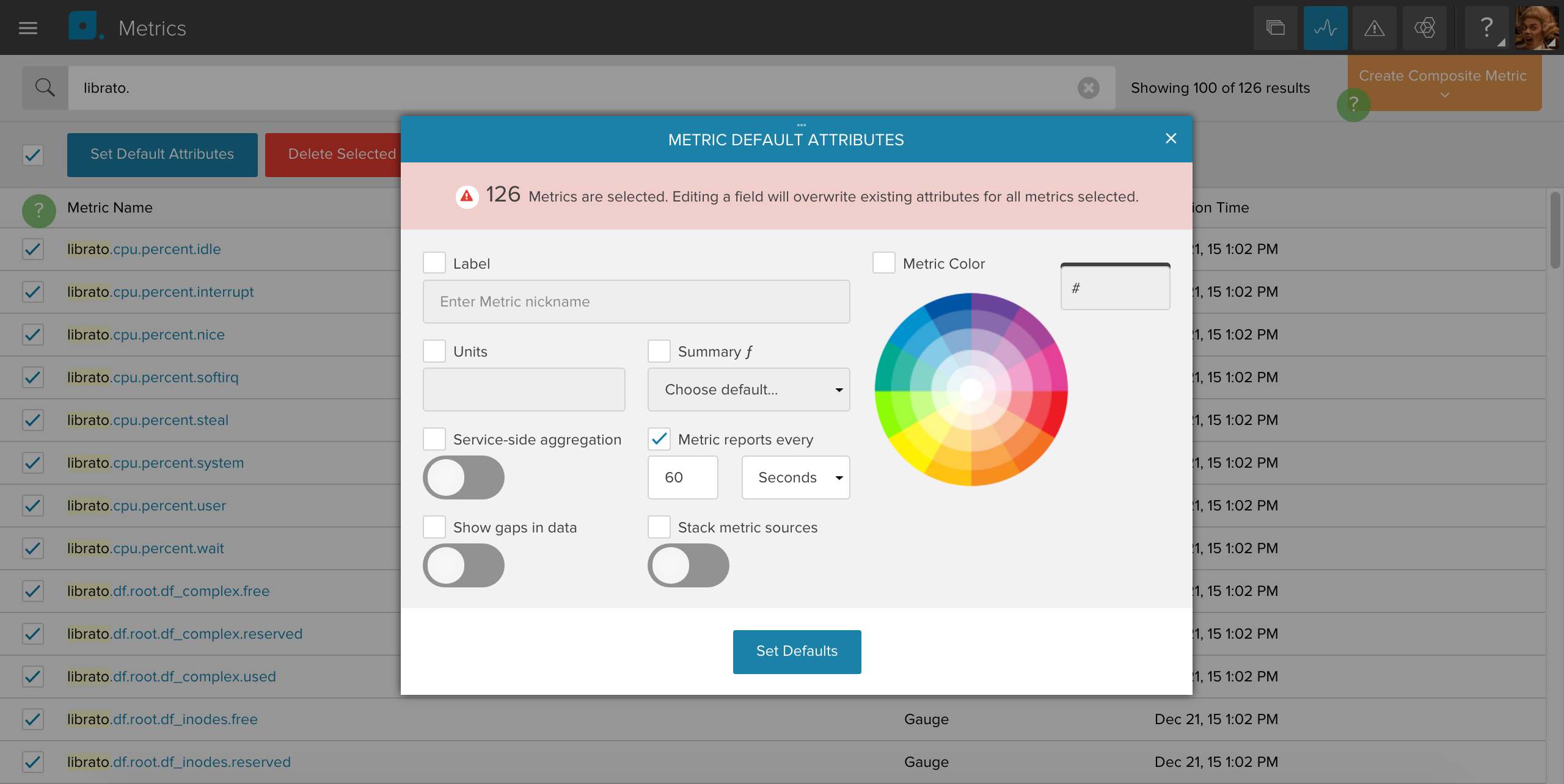This screenshot has height=784, width=1564.
Task: Open the librato.cpu.percent.softirq metric link
Action: point(153,377)
